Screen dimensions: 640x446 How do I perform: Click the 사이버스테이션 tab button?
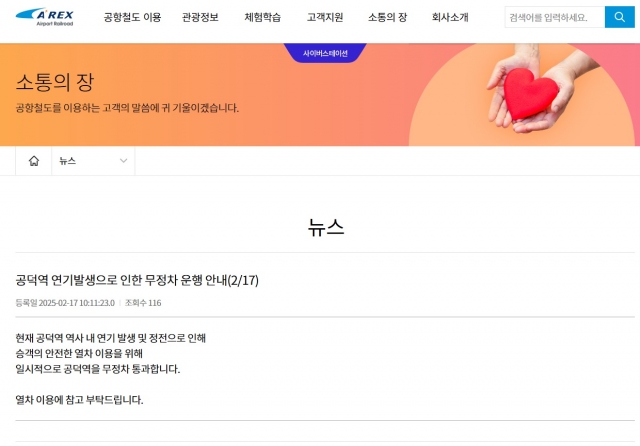coord(325,53)
